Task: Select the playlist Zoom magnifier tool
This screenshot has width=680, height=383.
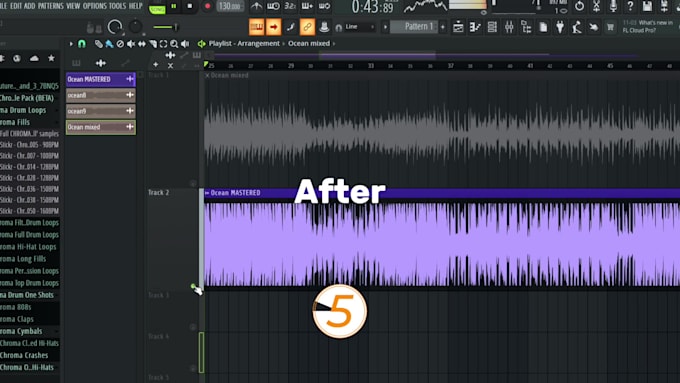Action: pos(174,44)
